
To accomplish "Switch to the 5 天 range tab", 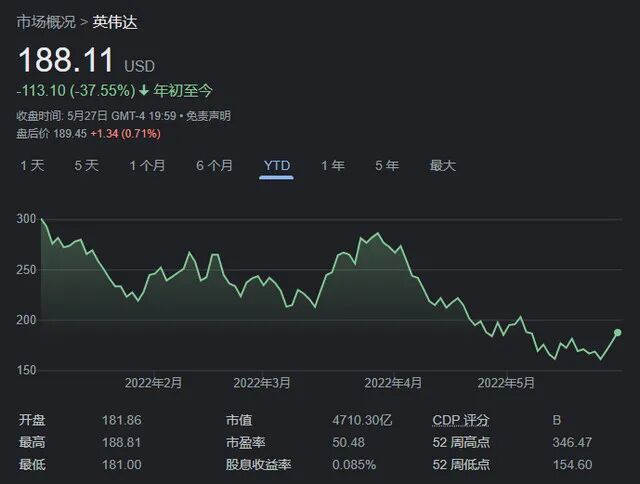I will pyautogui.click(x=87, y=166).
